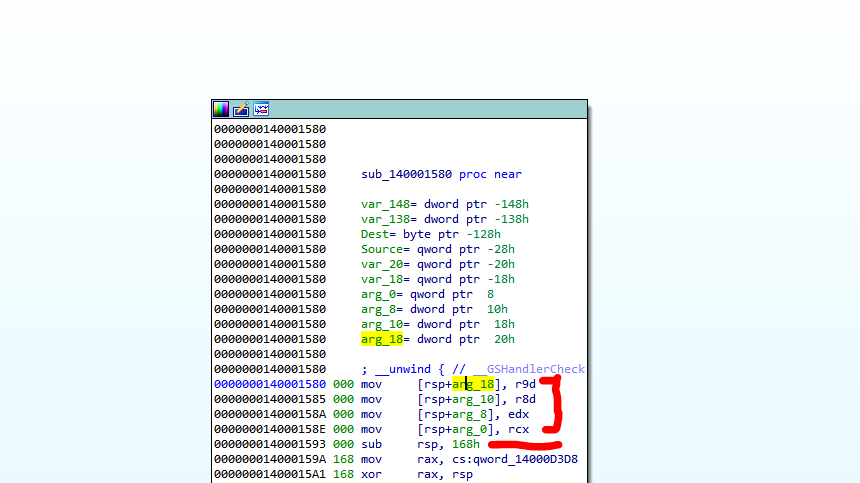Select the r8d register operand
Viewport: 860px width, 483px height.
pos(526,399)
